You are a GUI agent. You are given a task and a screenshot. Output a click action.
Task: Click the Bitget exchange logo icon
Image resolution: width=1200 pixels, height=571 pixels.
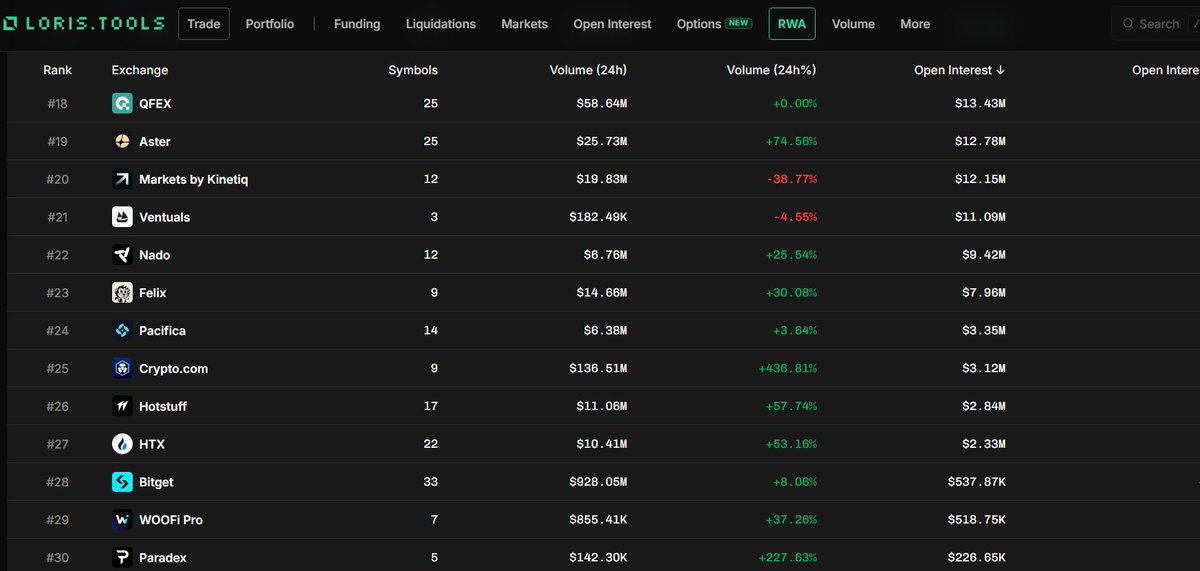tap(122, 482)
